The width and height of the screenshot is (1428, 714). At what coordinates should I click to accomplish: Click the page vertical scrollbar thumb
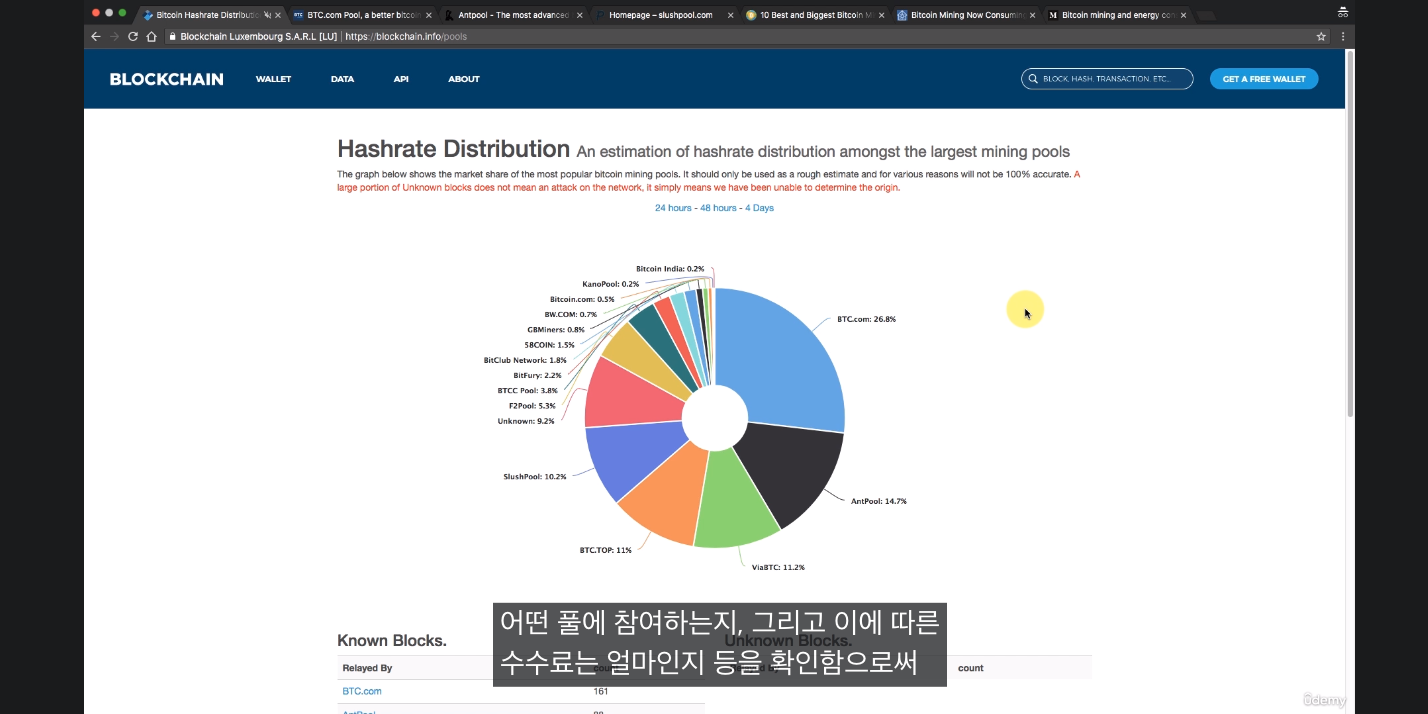pos(1350,235)
